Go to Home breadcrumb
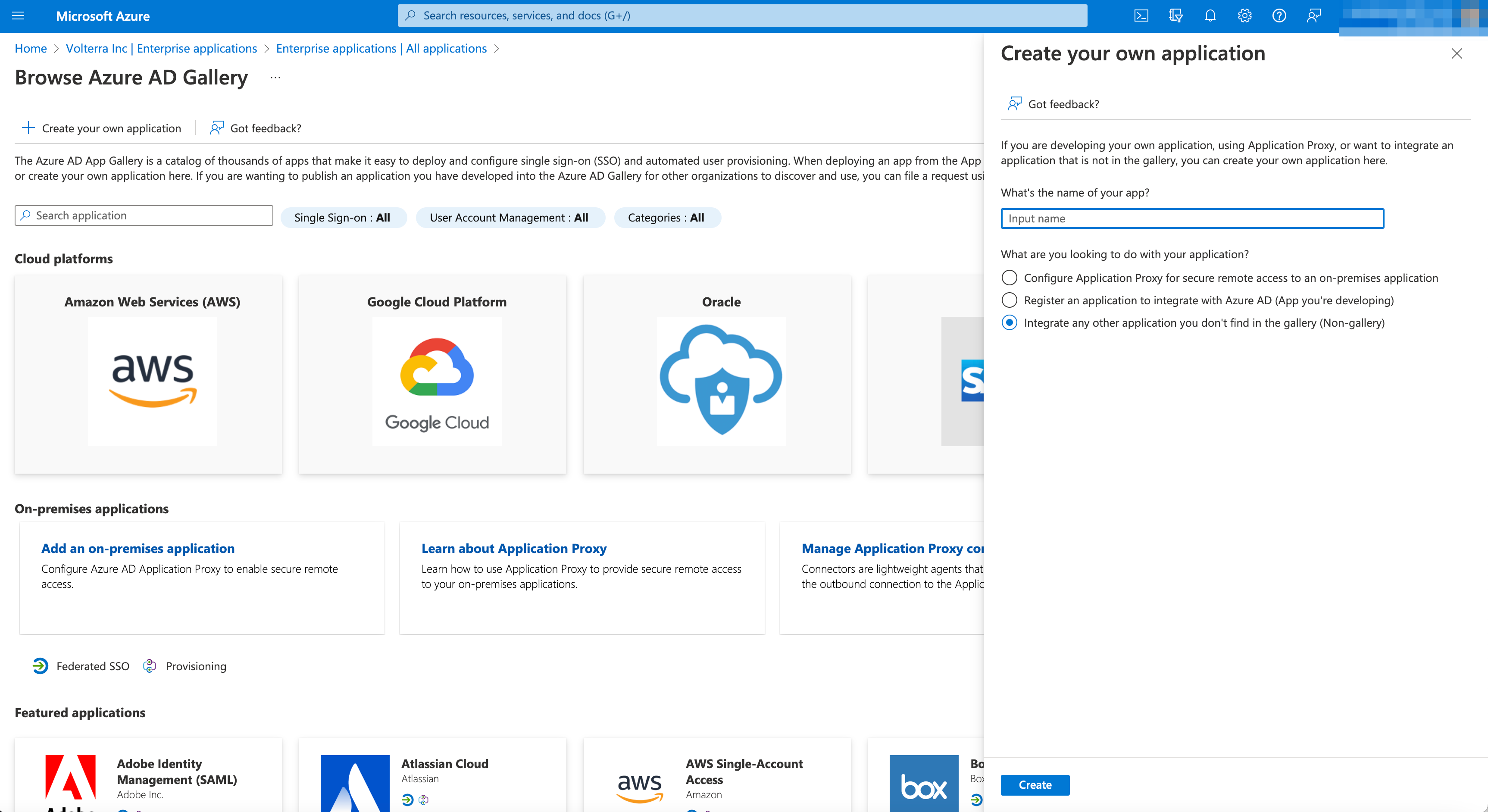The height and width of the screenshot is (812, 1488). click(31, 49)
